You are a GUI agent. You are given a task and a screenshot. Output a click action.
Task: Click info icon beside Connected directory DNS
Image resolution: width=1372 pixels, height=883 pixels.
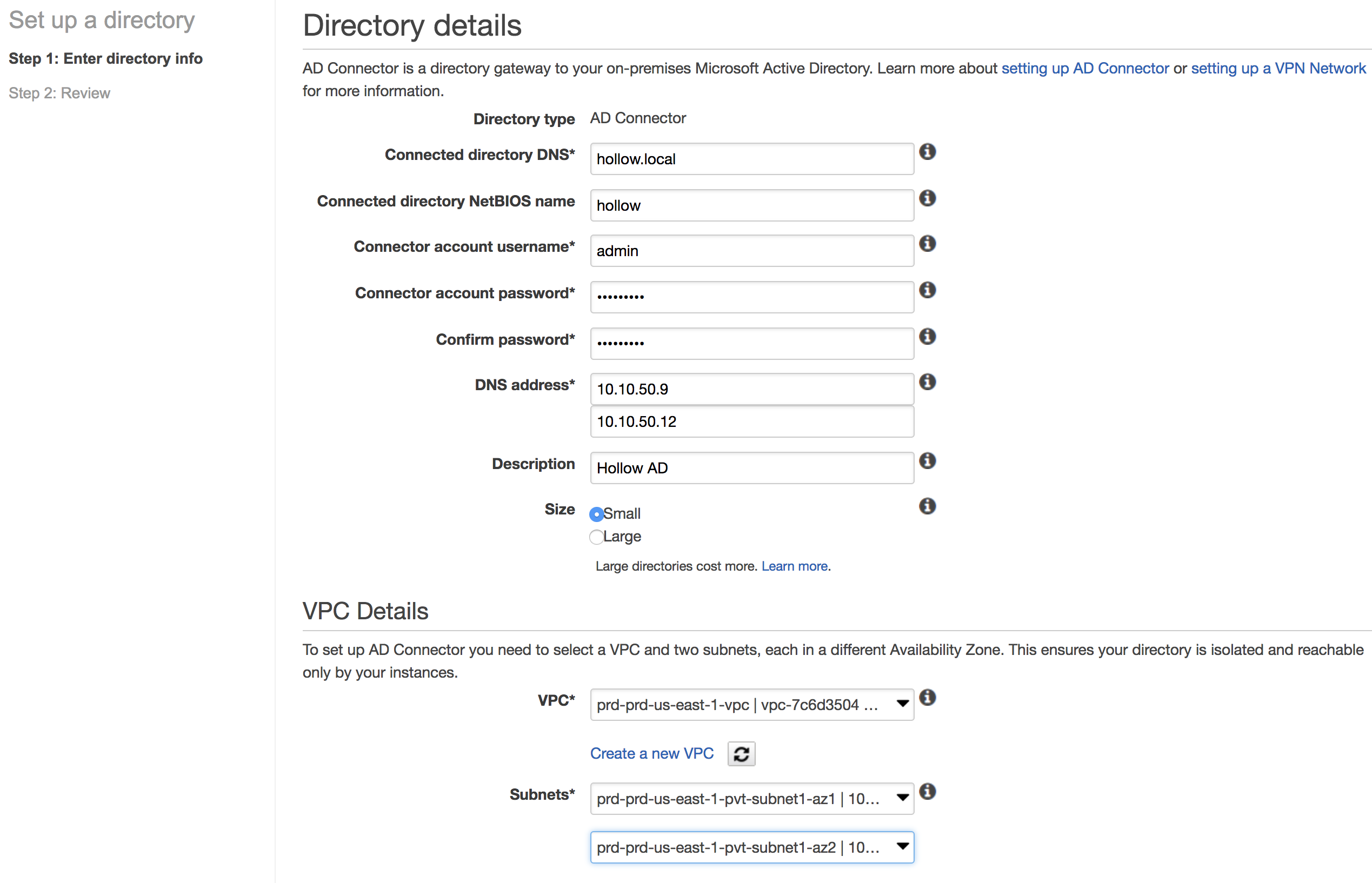click(927, 152)
